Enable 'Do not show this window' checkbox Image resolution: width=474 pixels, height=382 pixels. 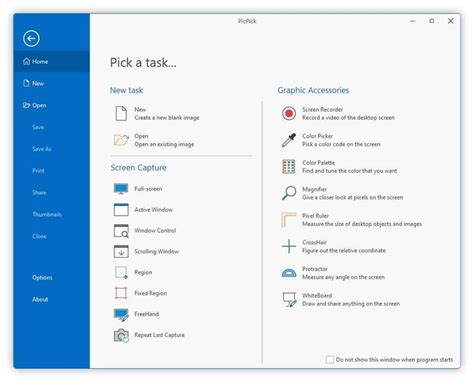330,360
